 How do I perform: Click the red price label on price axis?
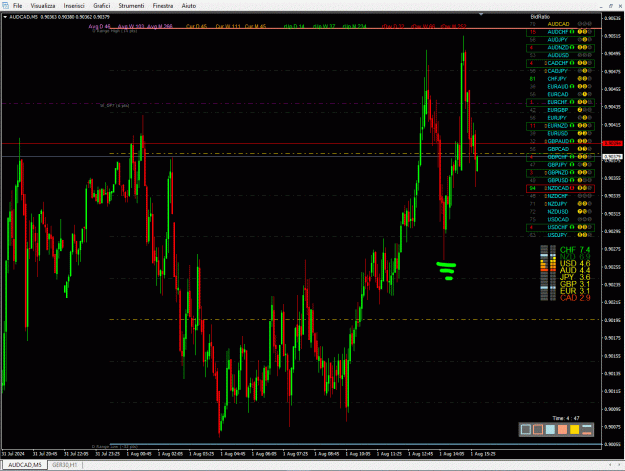[612, 143]
